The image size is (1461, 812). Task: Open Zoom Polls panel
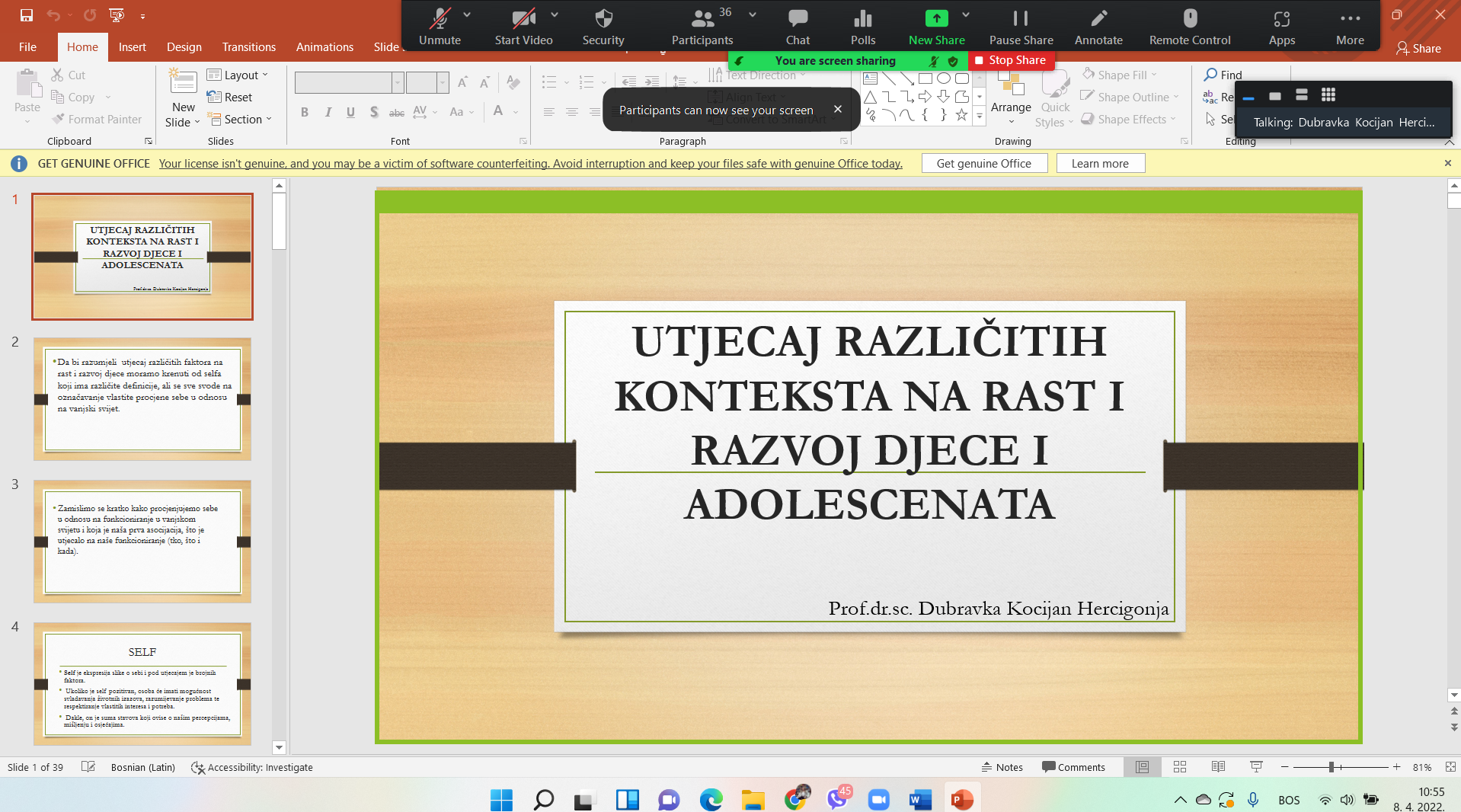(x=862, y=19)
